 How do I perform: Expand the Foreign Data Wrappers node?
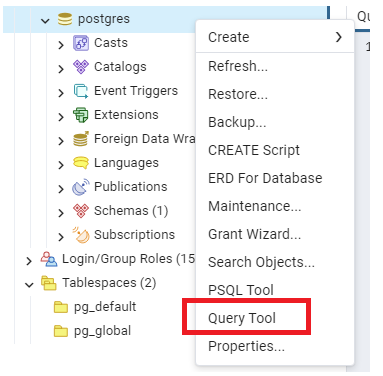[x=61, y=141]
